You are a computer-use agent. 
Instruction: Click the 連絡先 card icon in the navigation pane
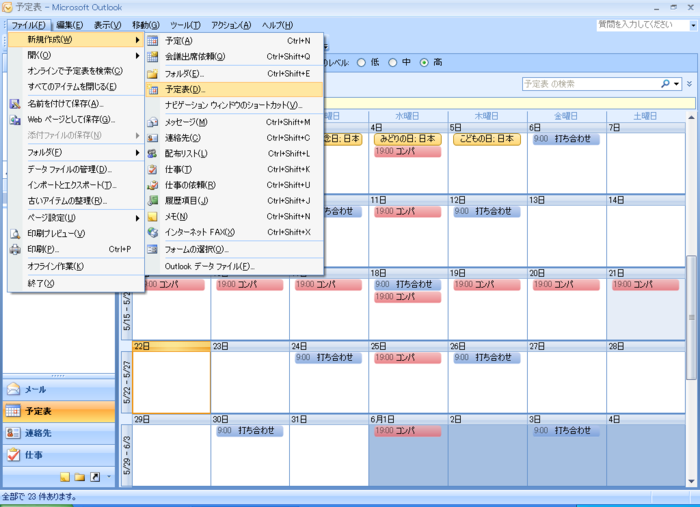point(13,433)
